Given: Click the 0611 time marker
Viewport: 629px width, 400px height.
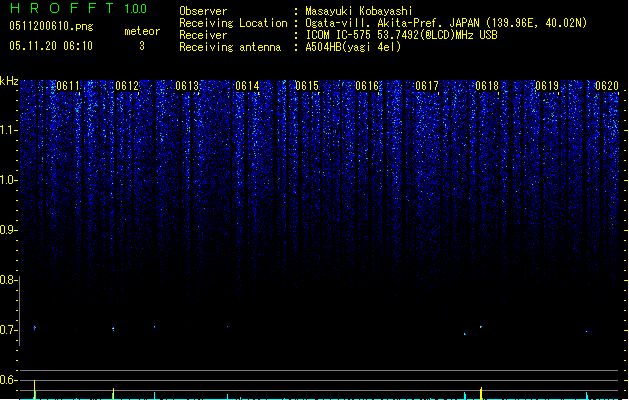Looking at the screenshot, I should [x=68, y=86].
